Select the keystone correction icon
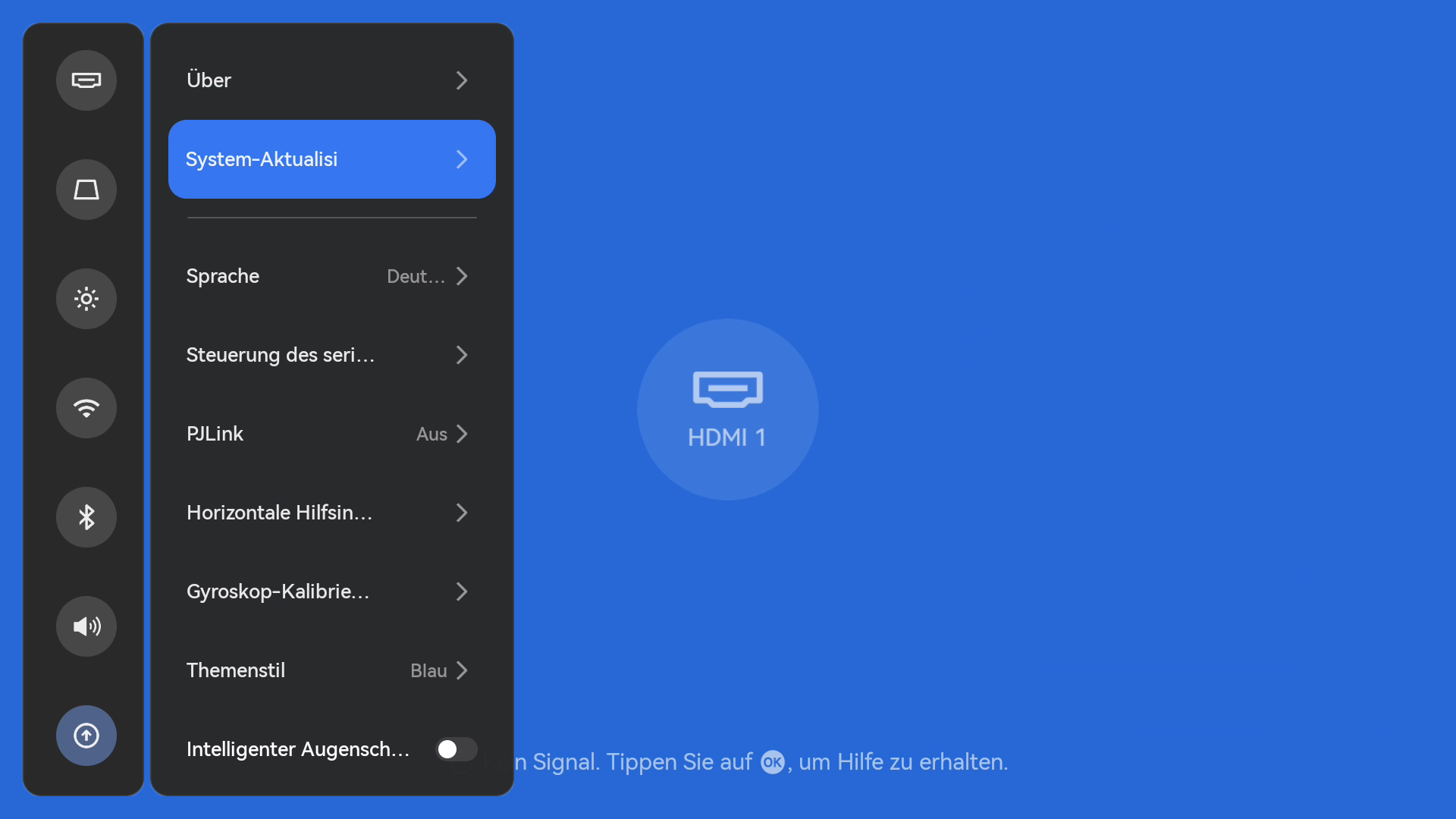The width and height of the screenshot is (1456, 819). pyautogui.click(x=86, y=190)
